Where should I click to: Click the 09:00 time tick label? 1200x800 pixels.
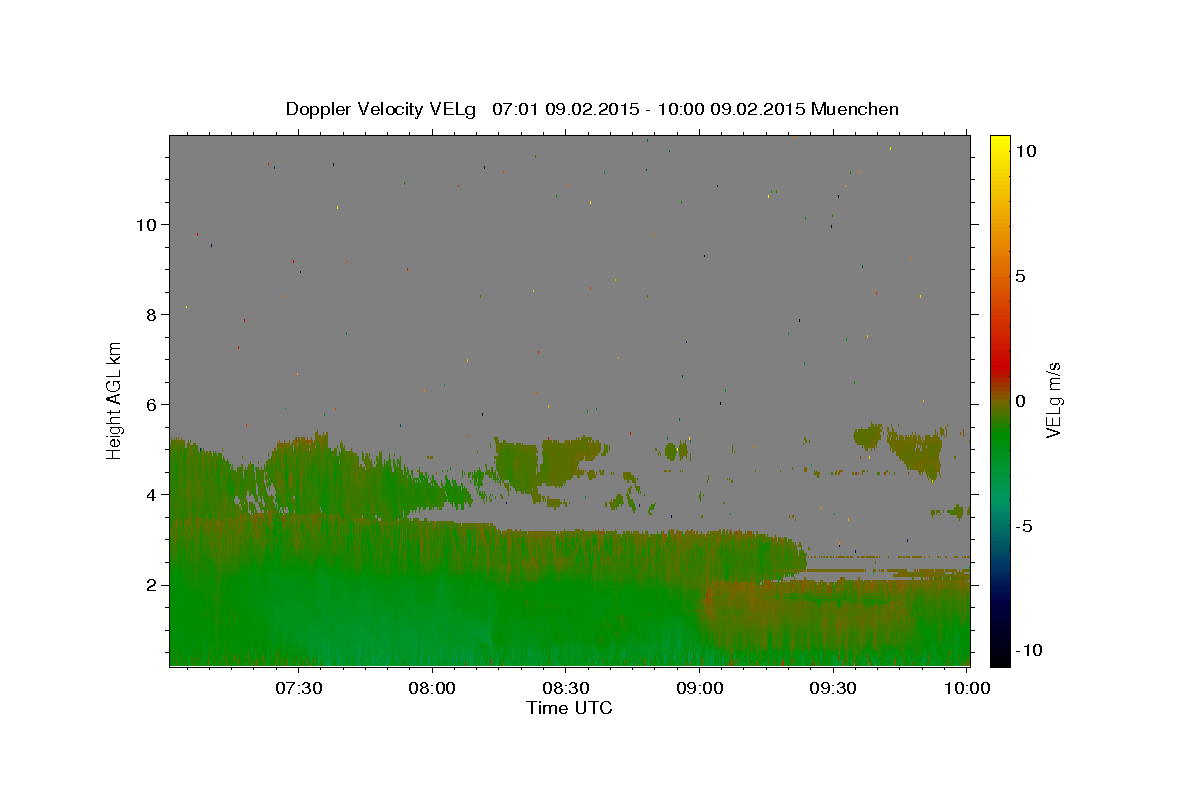700,688
